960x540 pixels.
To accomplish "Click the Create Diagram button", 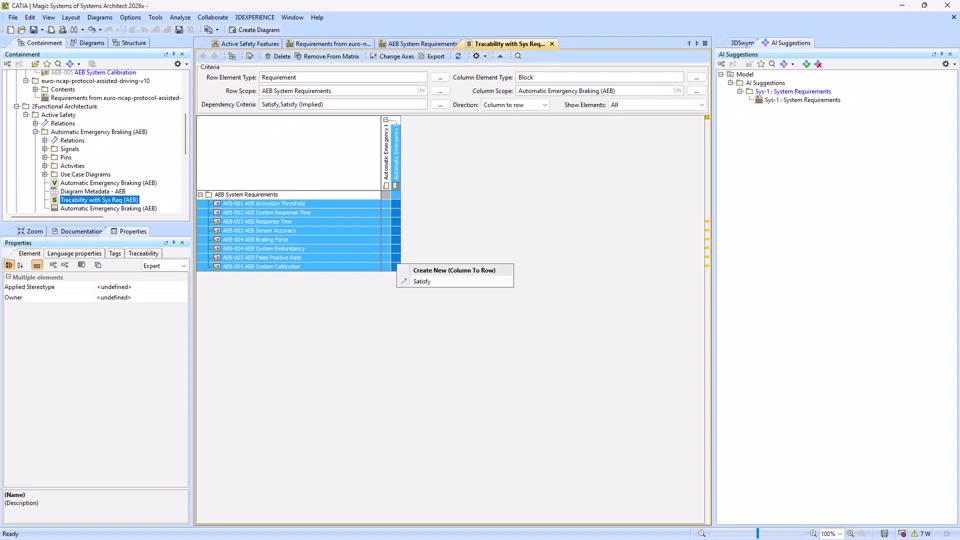I will [254, 29].
